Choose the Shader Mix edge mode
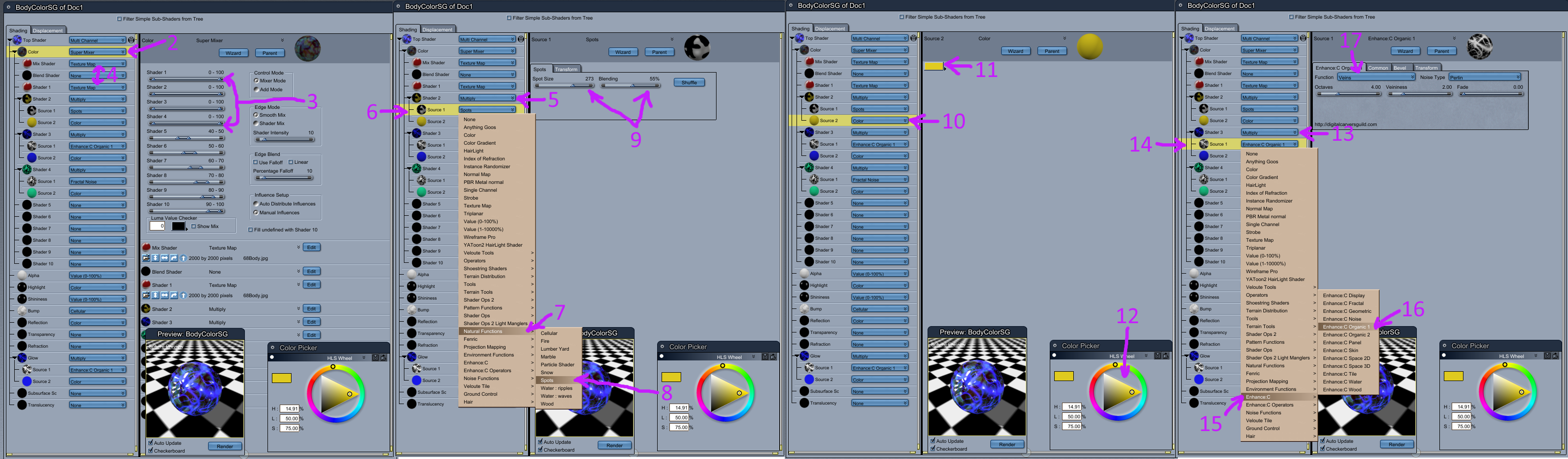The height and width of the screenshot is (459, 1568). (x=256, y=124)
